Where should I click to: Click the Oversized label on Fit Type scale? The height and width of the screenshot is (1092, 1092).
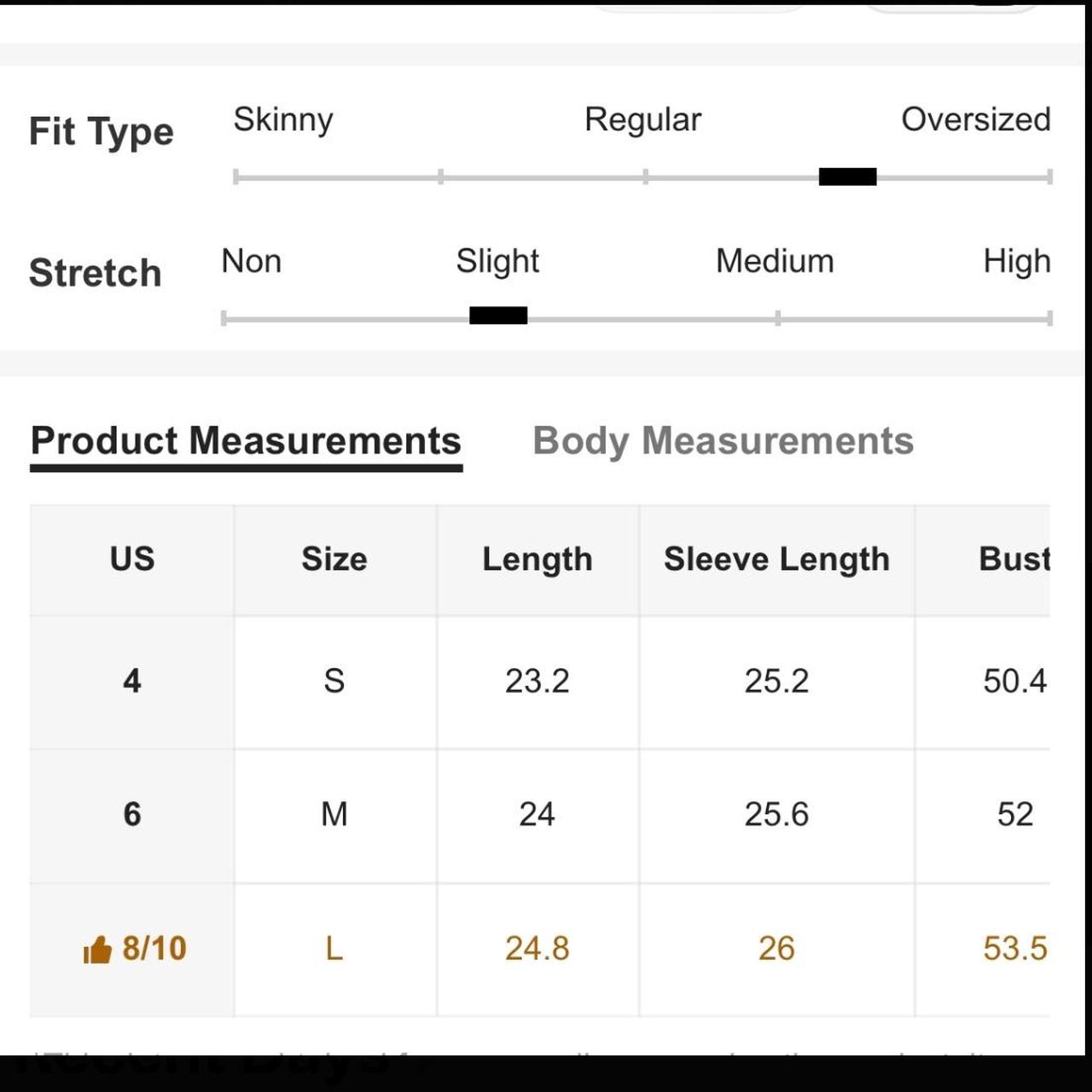pos(976,119)
